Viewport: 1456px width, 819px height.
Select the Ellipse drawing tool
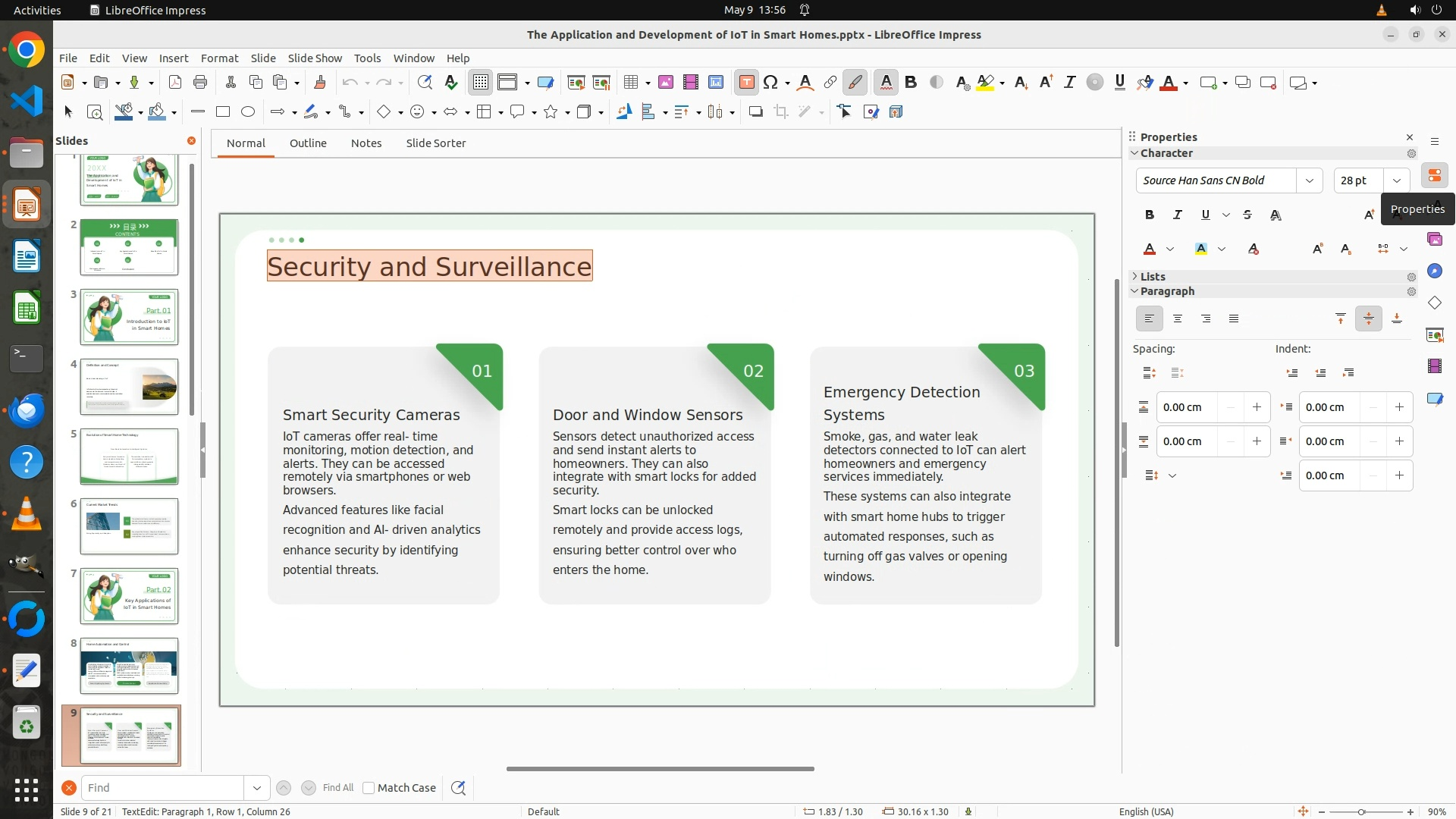(248, 112)
